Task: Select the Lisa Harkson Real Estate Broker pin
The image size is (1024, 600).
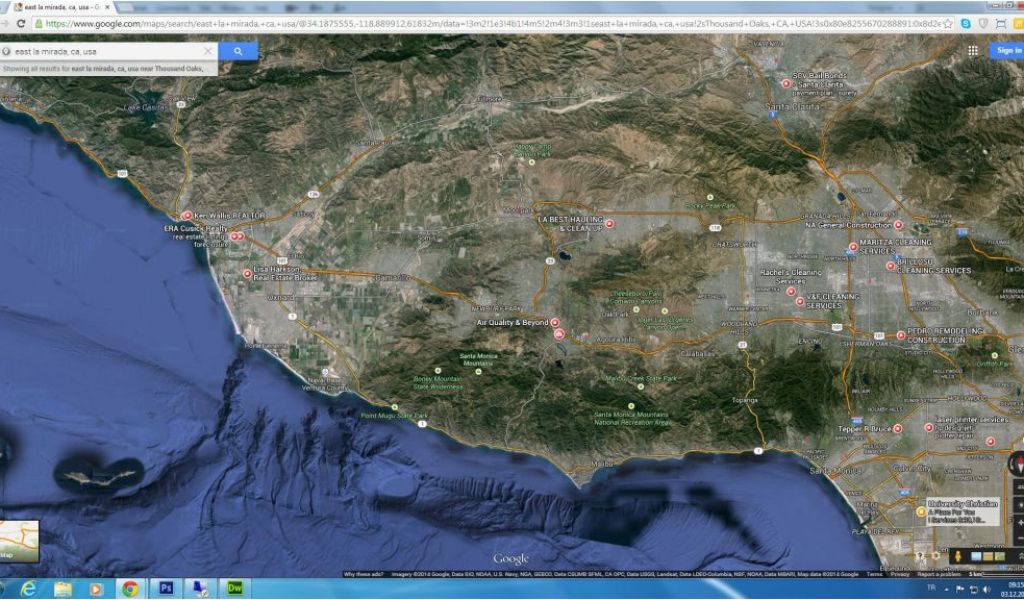Action: coord(247,274)
